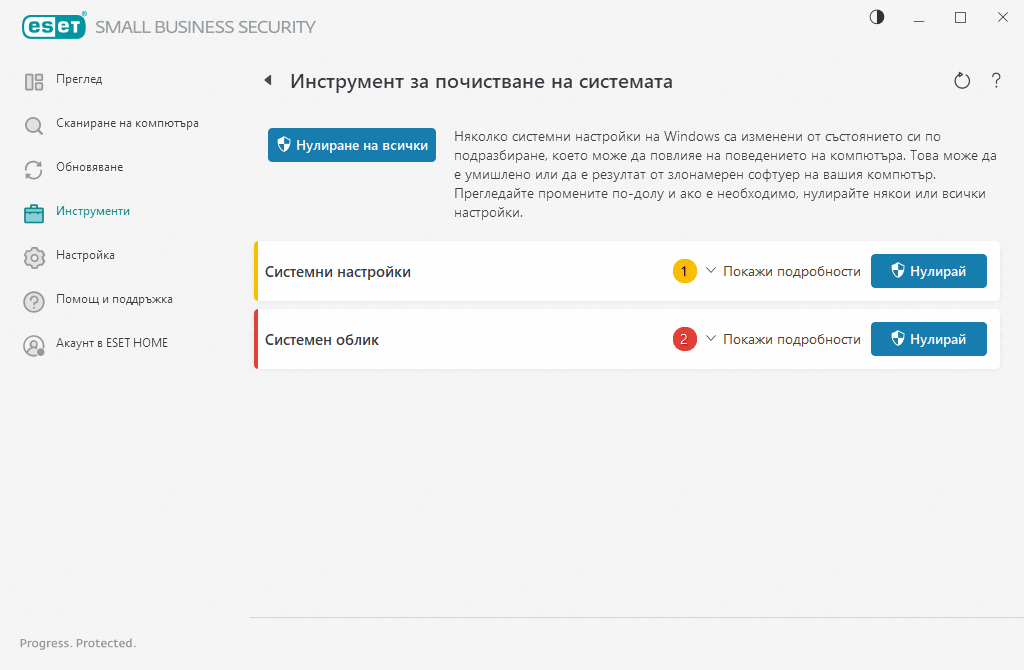Select the Сканиране на компютъра magnifier icon
The width and height of the screenshot is (1024, 670).
point(33,123)
